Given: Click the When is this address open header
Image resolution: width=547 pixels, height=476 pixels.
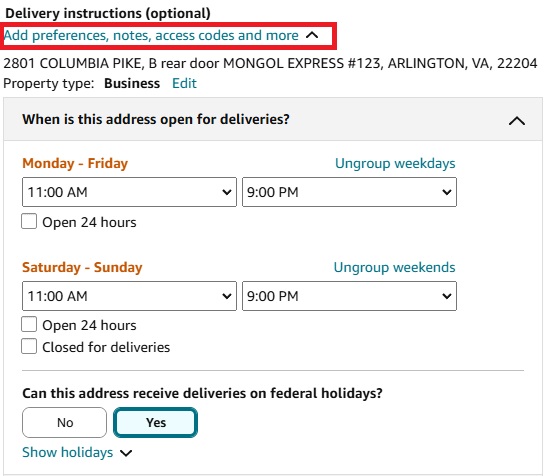Looking at the screenshot, I should [x=156, y=119].
